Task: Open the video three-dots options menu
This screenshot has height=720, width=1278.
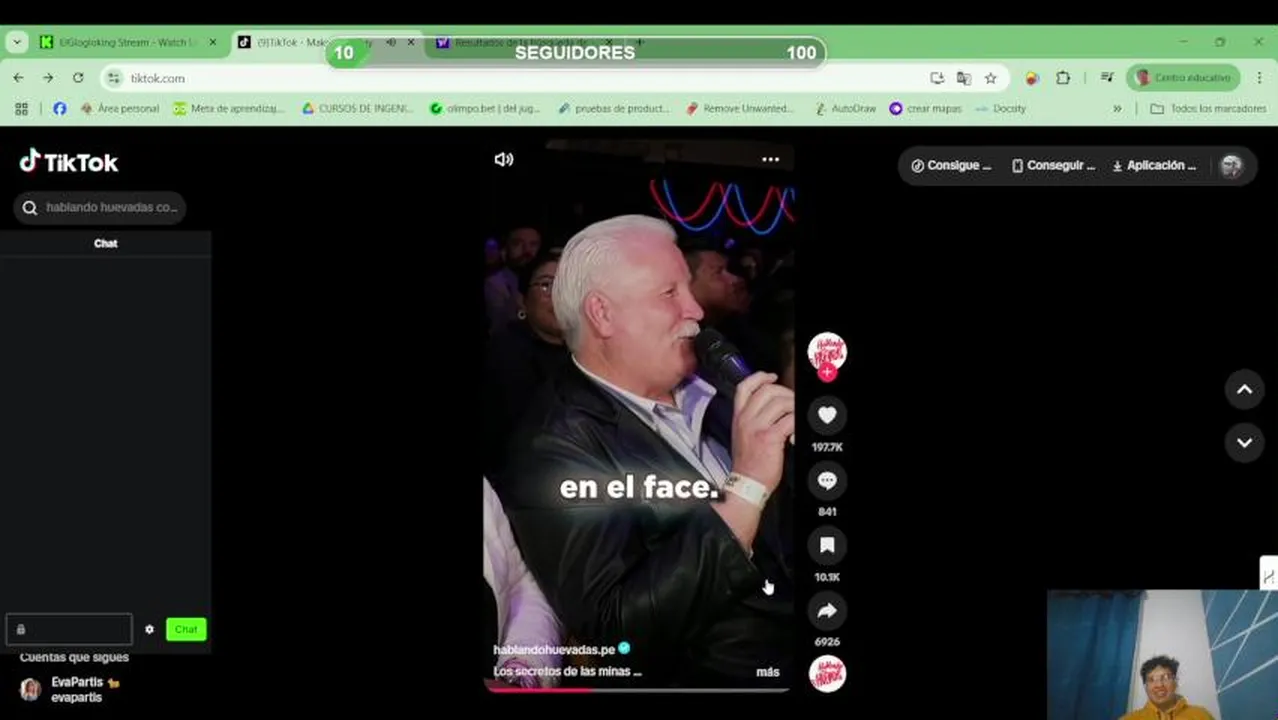Action: (x=770, y=159)
